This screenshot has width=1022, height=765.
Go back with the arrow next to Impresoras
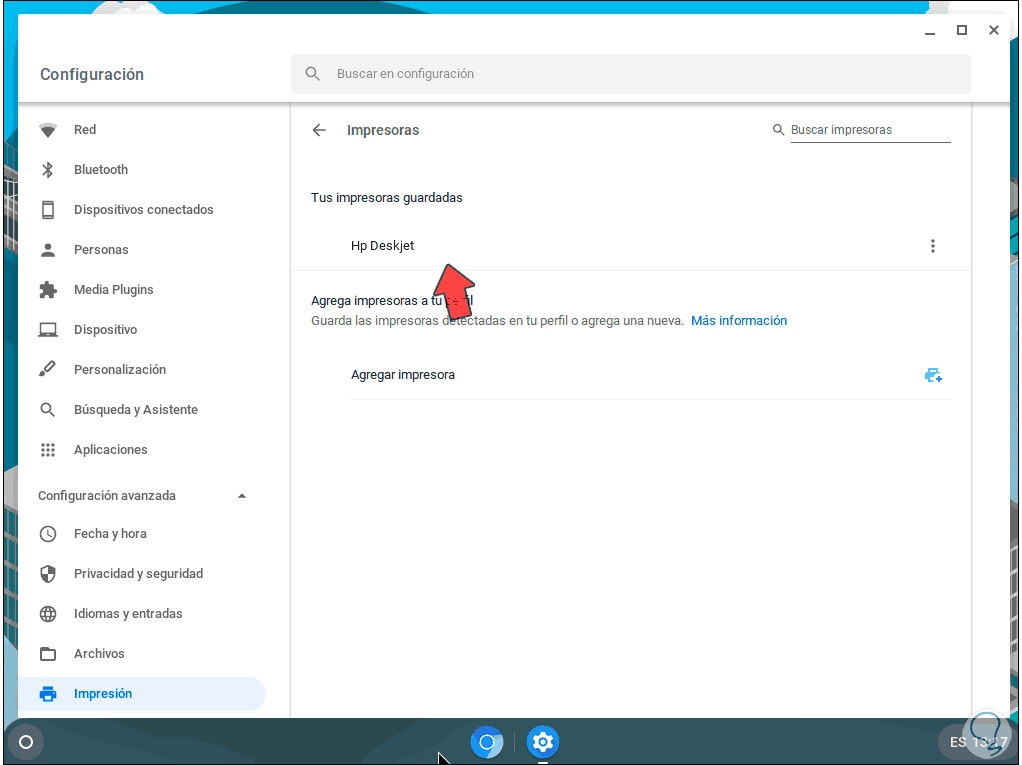[x=319, y=130]
